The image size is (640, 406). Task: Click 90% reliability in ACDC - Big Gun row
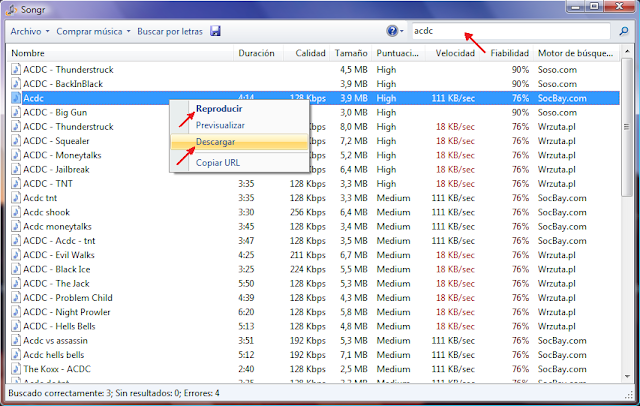pos(520,112)
